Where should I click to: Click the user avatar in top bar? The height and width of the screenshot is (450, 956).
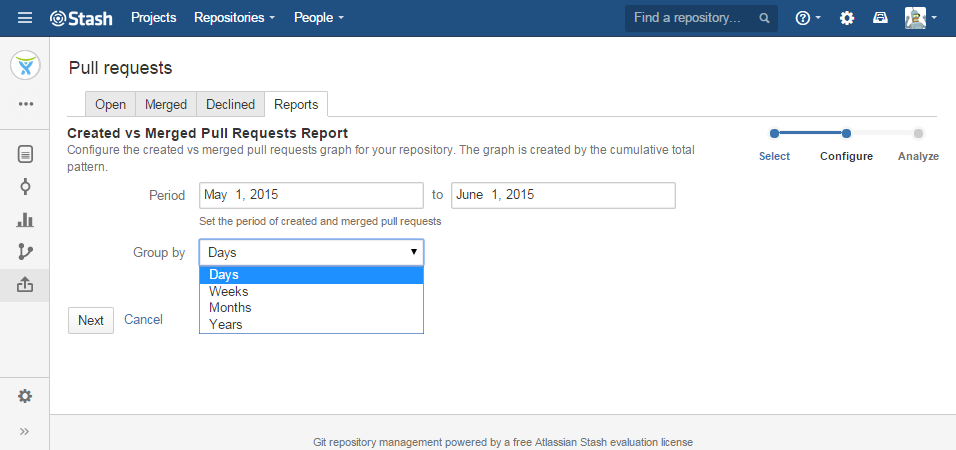tap(916, 18)
